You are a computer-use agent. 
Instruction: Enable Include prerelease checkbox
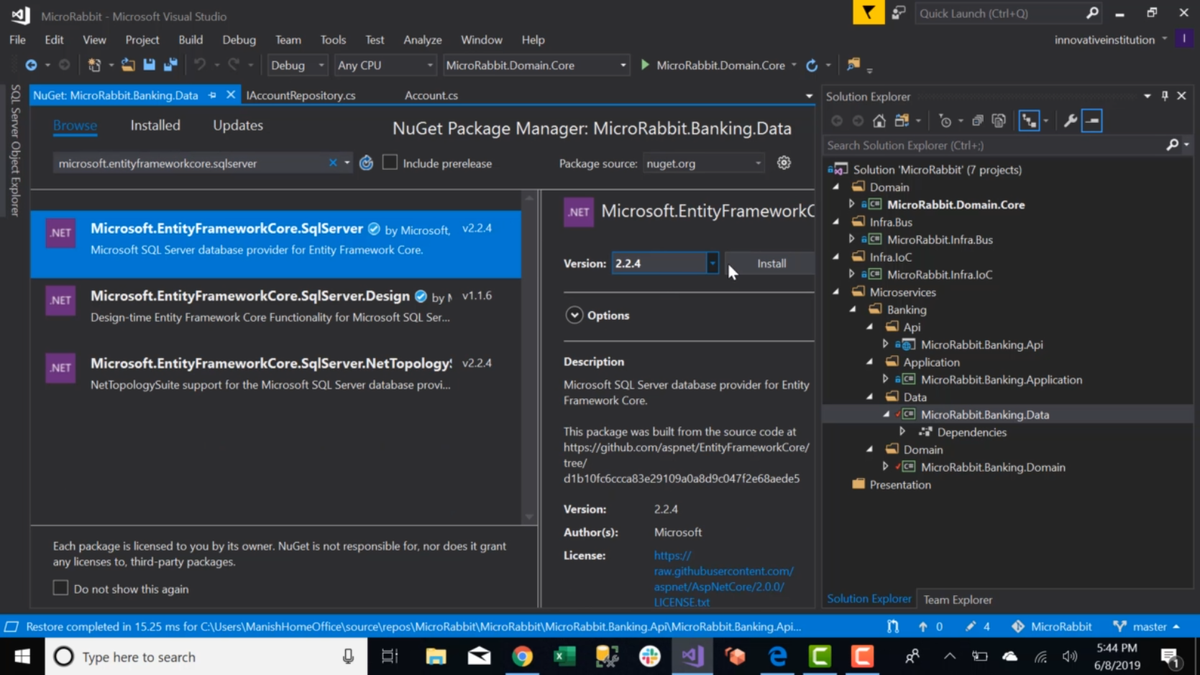390,162
